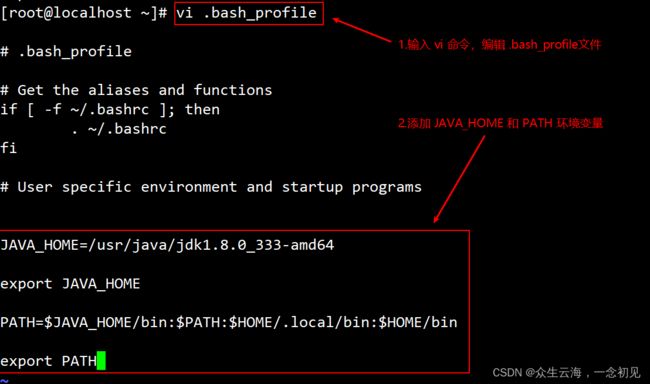The width and height of the screenshot is (650, 384).
Task: Click the 'vi .bash_profile' command text
Action: (x=247, y=13)
